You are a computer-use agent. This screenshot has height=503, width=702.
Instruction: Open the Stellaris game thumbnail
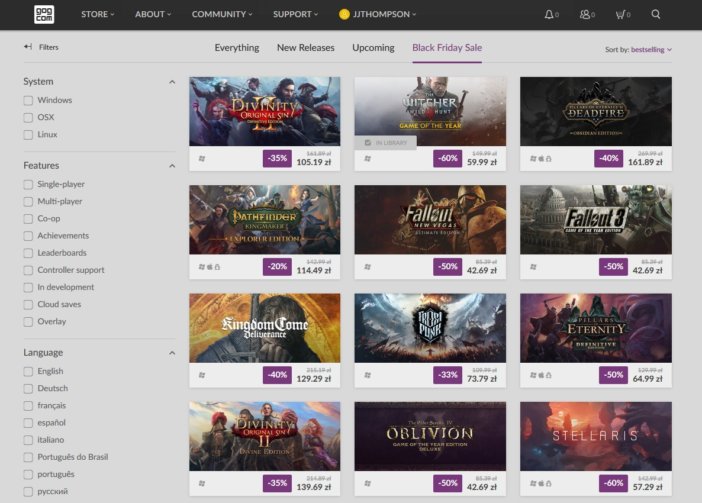point(596,436)
